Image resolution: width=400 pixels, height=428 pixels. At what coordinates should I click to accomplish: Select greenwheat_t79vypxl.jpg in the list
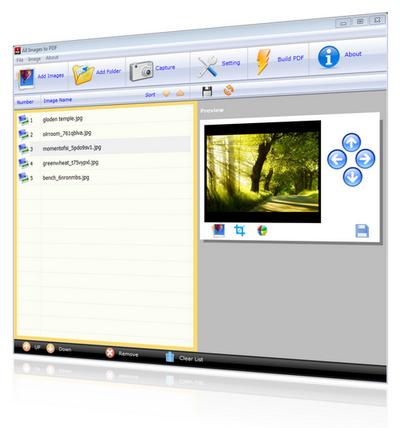tap(71, 163)
